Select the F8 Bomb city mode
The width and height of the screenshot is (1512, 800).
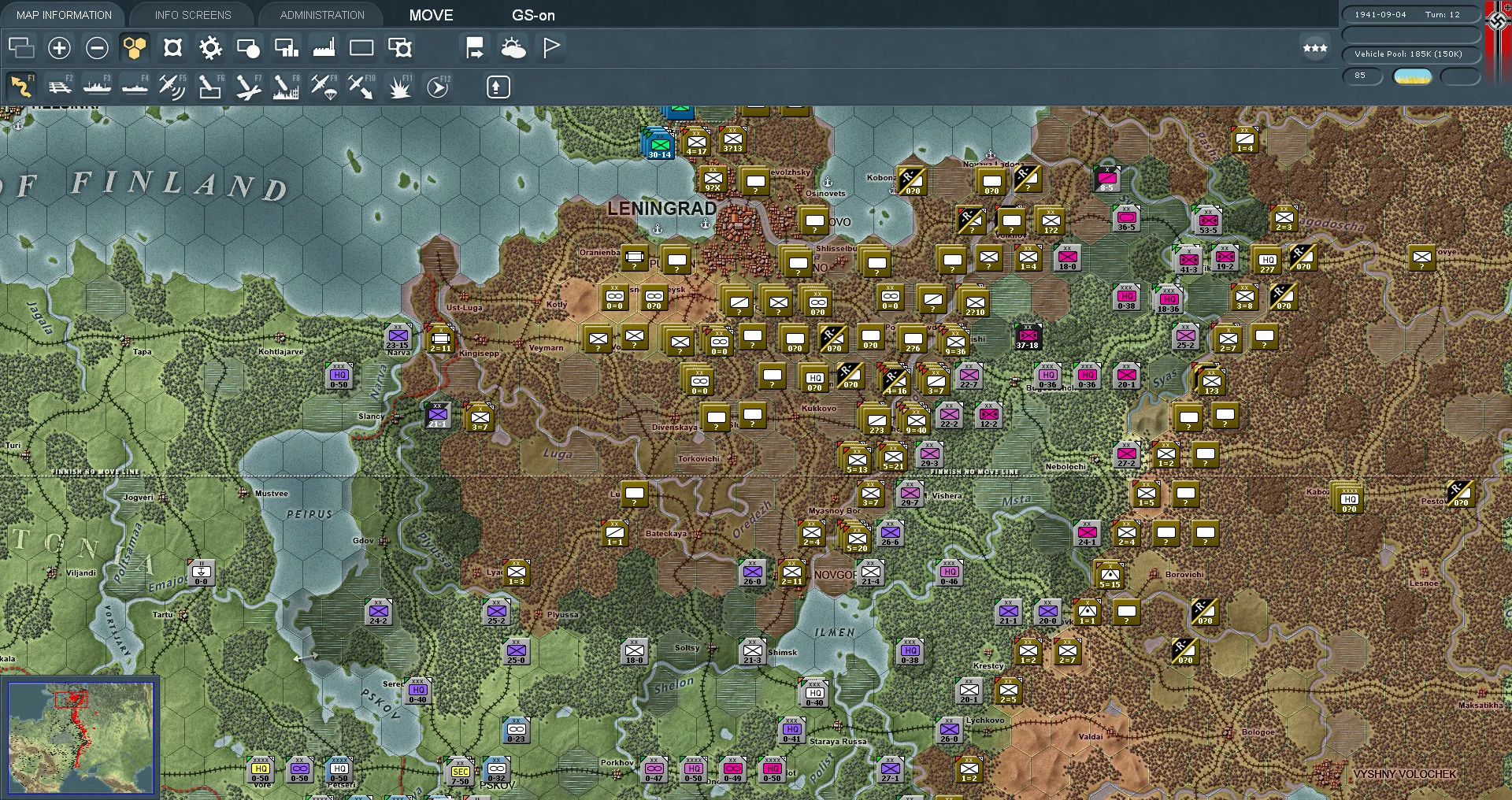pos(286,87)
